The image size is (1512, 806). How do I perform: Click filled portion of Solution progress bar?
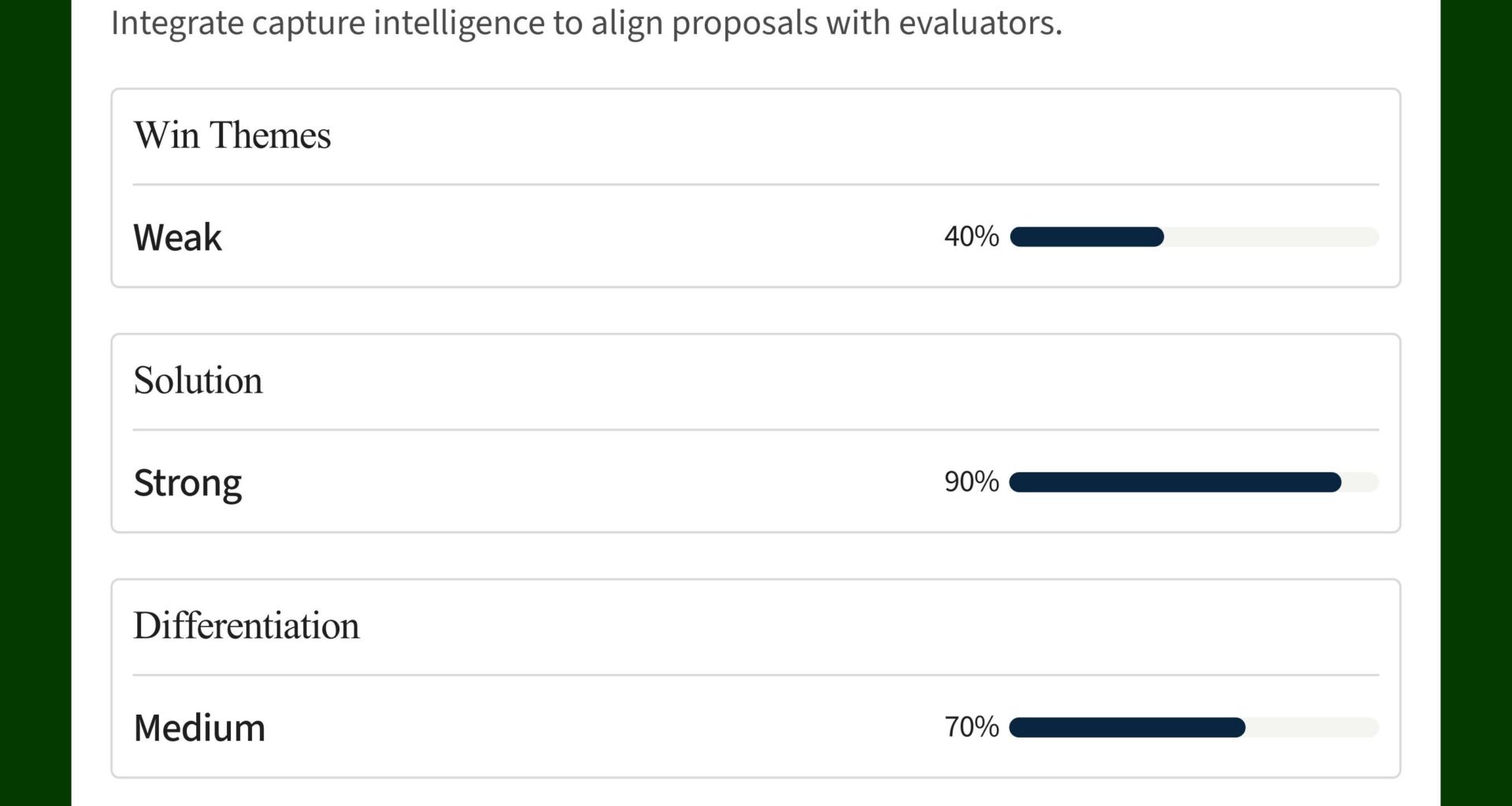1175,482
